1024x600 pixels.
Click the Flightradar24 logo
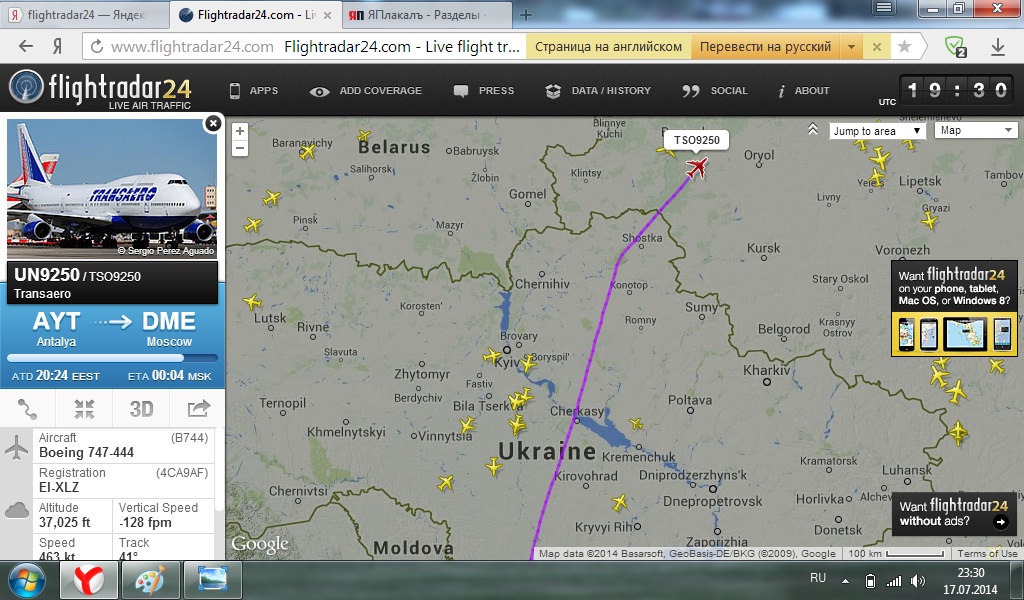(x=100, y=89)
